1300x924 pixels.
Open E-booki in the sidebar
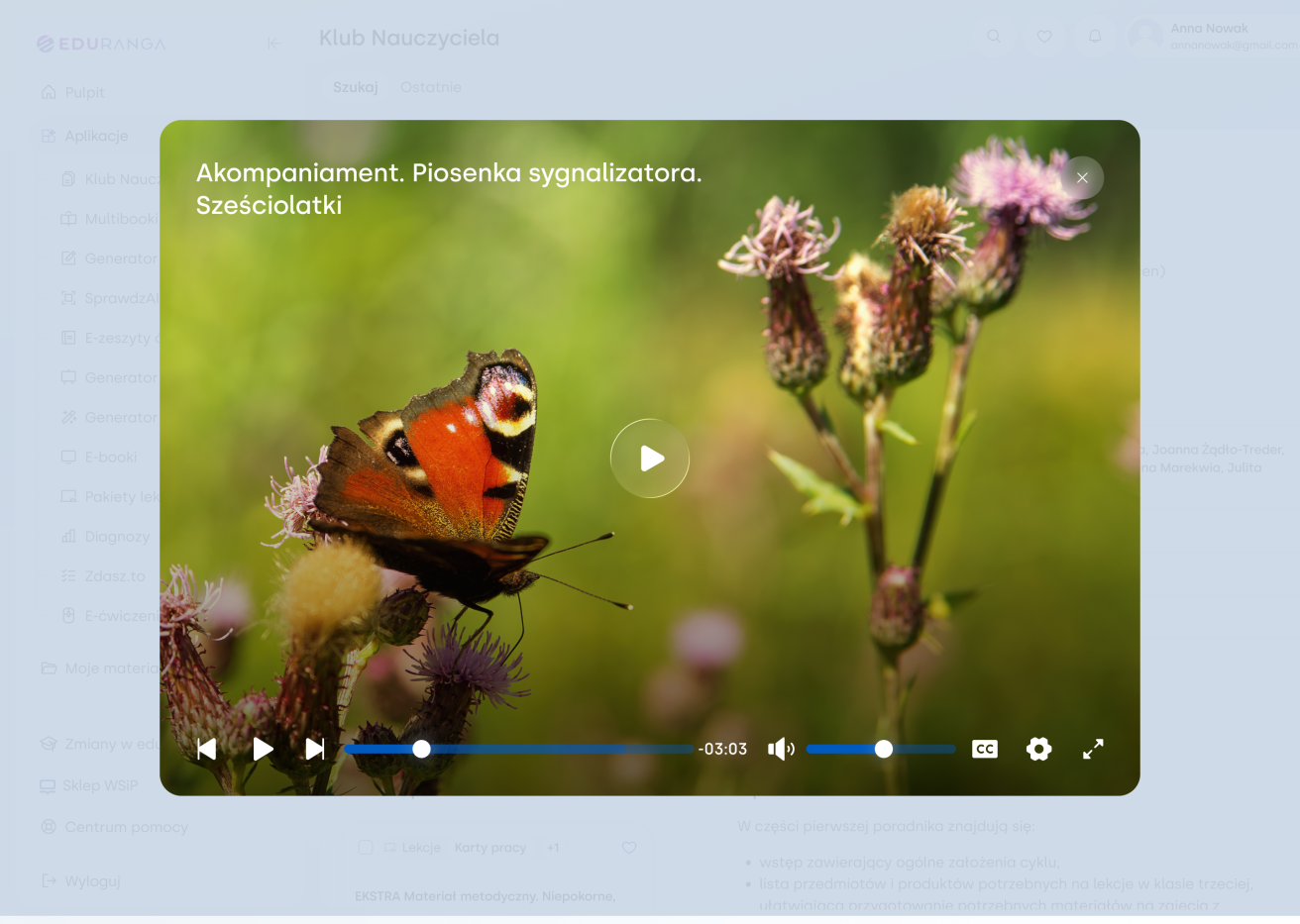[x=99, y=457]
